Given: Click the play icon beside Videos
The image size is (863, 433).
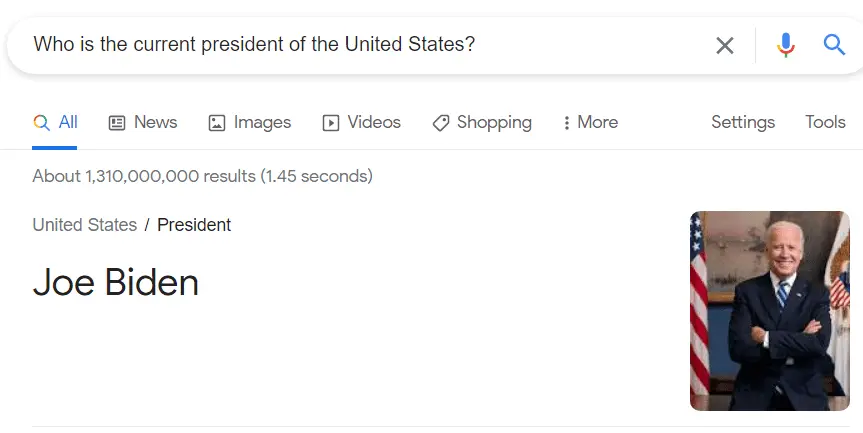Looking at the screenshot, I should click(x=331, y=123).
